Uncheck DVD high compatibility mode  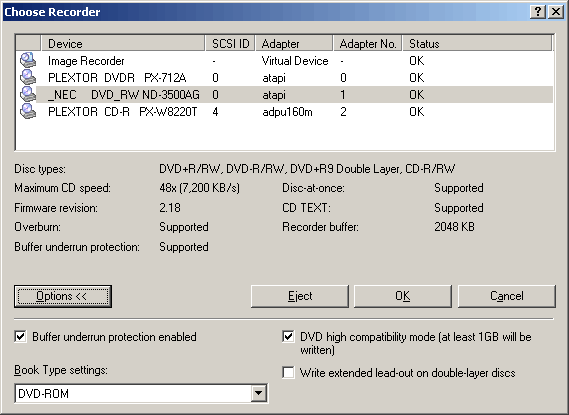click(x=288, y=336)
